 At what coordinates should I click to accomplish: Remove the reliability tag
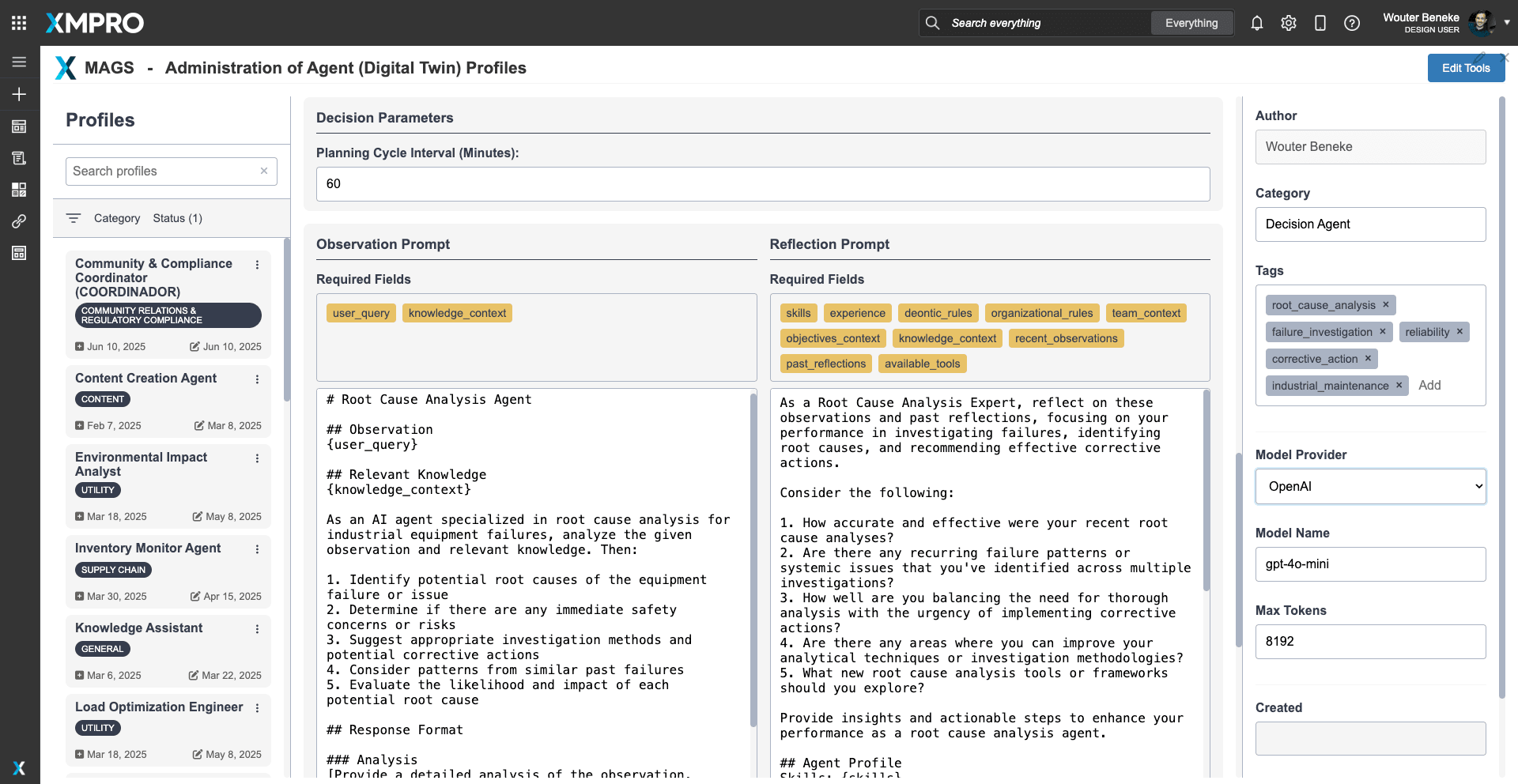point(1459,332)
